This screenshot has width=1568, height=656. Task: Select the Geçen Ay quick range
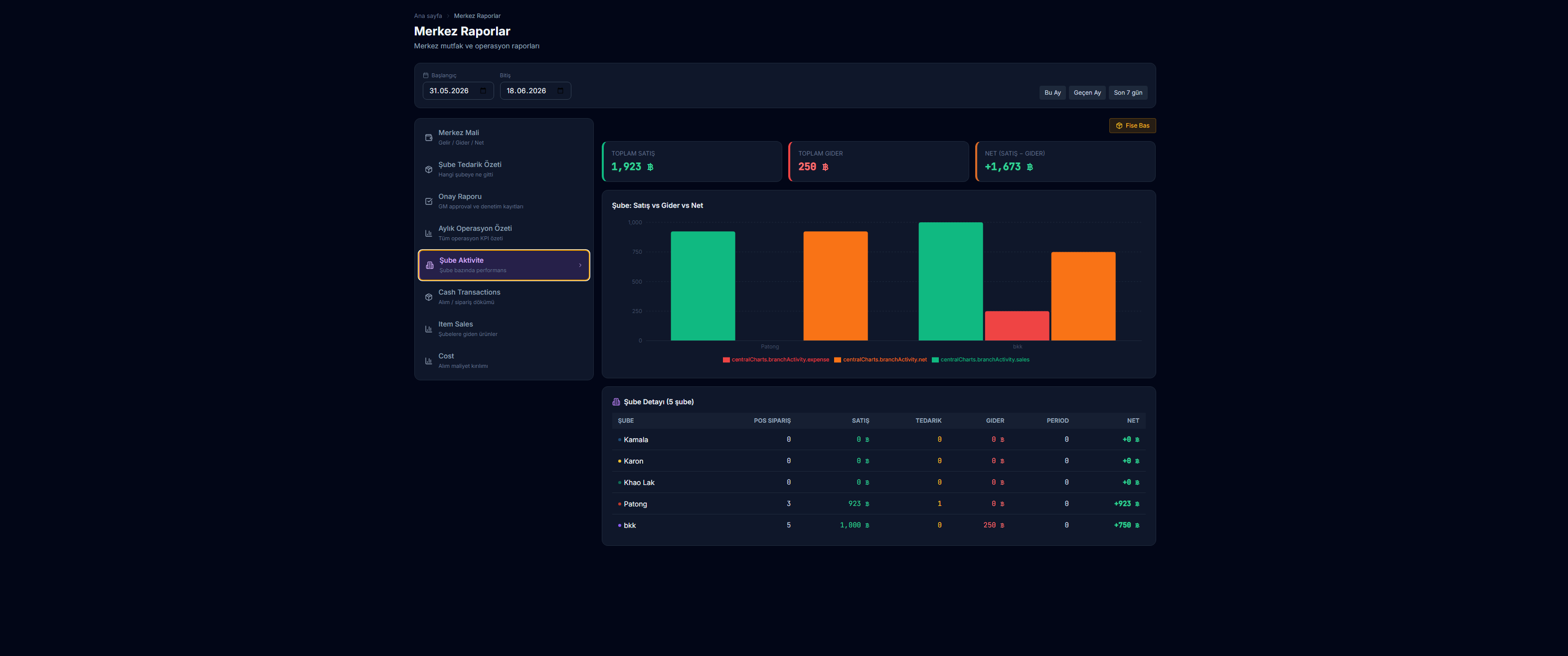[1086, 93]
